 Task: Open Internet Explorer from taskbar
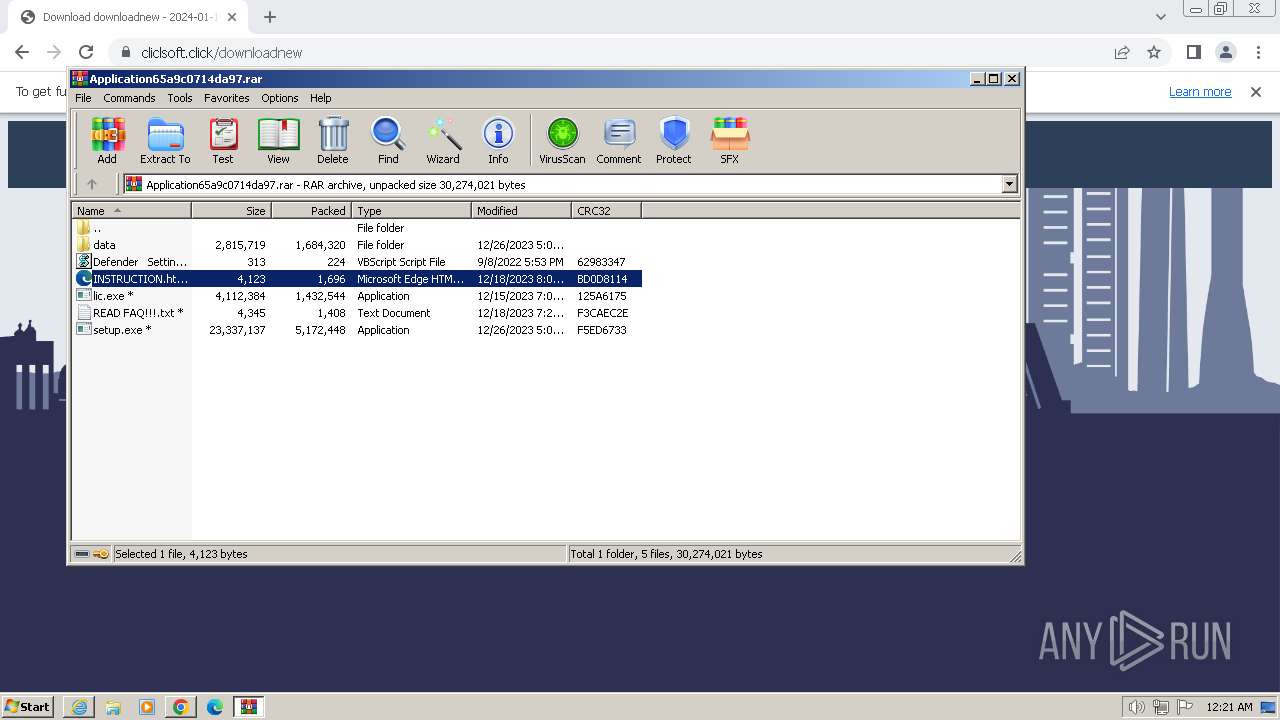(x=79, y=707)
